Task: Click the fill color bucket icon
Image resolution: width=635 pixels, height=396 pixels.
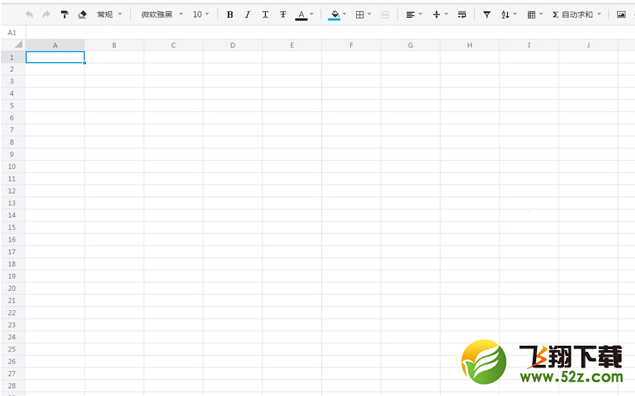Action: pos(335,15)
